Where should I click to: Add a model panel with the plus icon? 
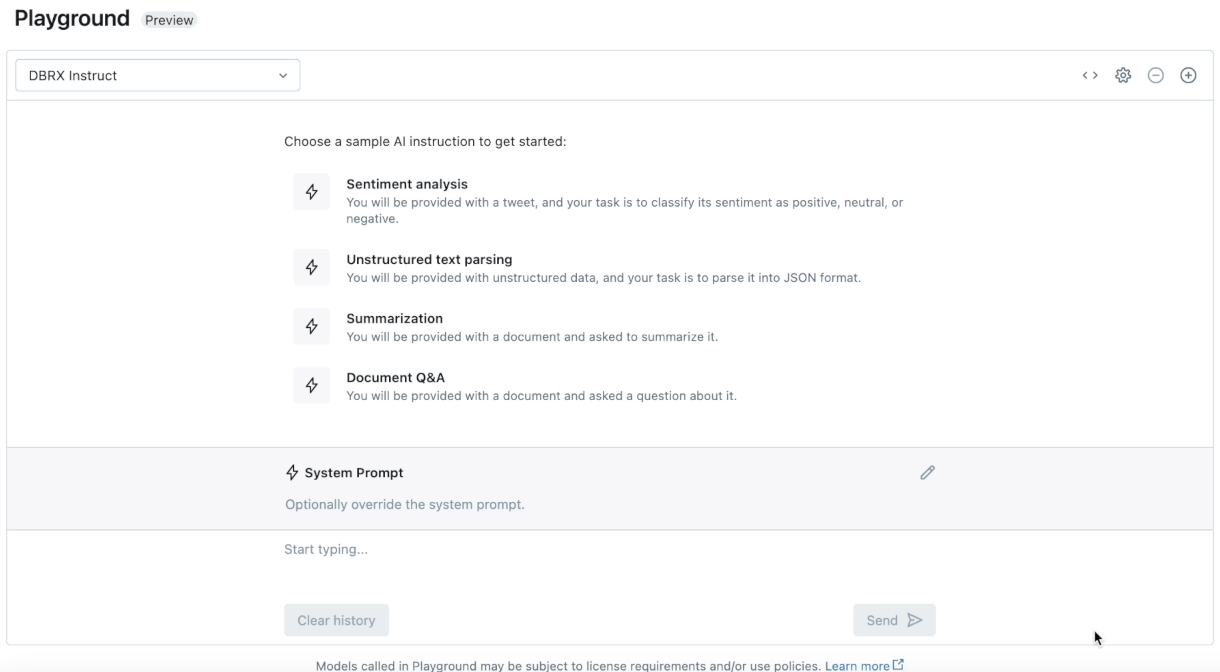pyautogui.click(x=1189, y=75)
